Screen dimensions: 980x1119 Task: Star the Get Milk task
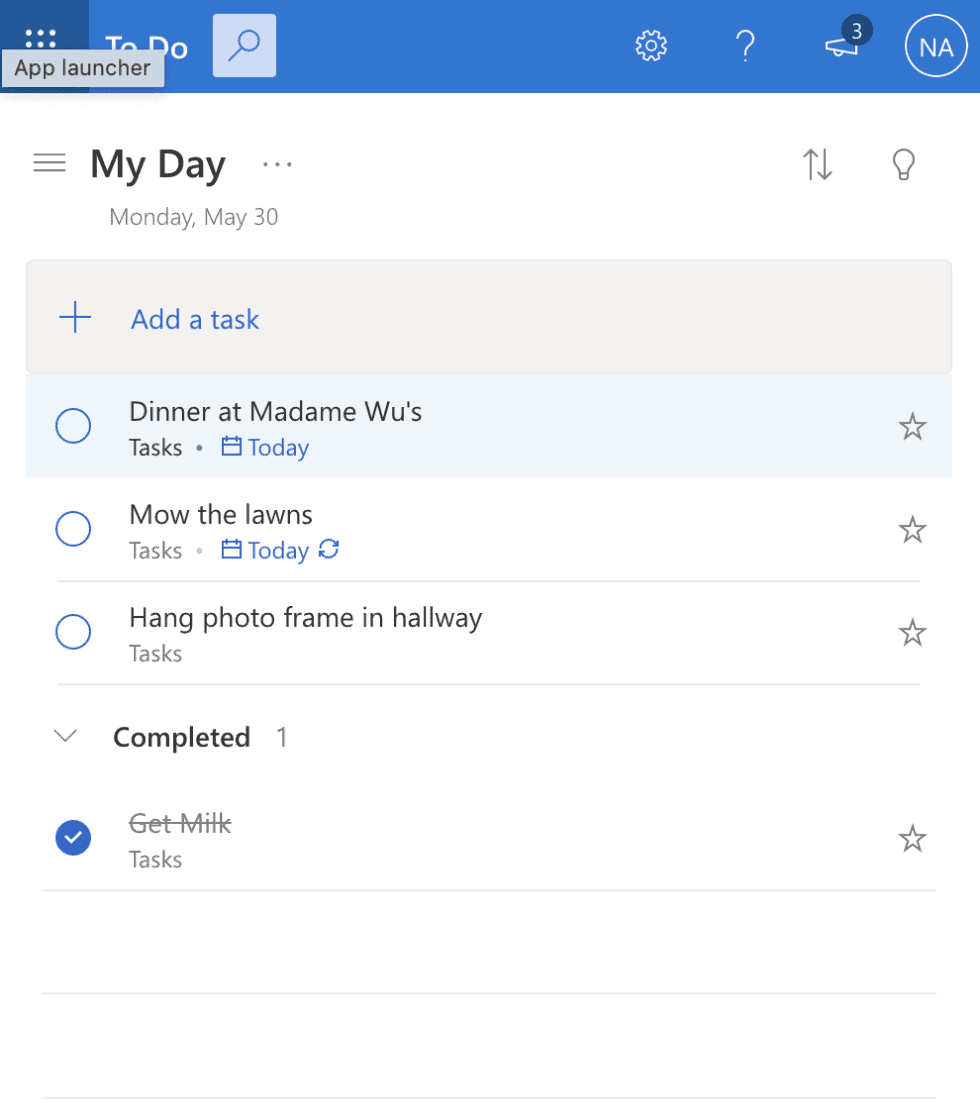912,839
